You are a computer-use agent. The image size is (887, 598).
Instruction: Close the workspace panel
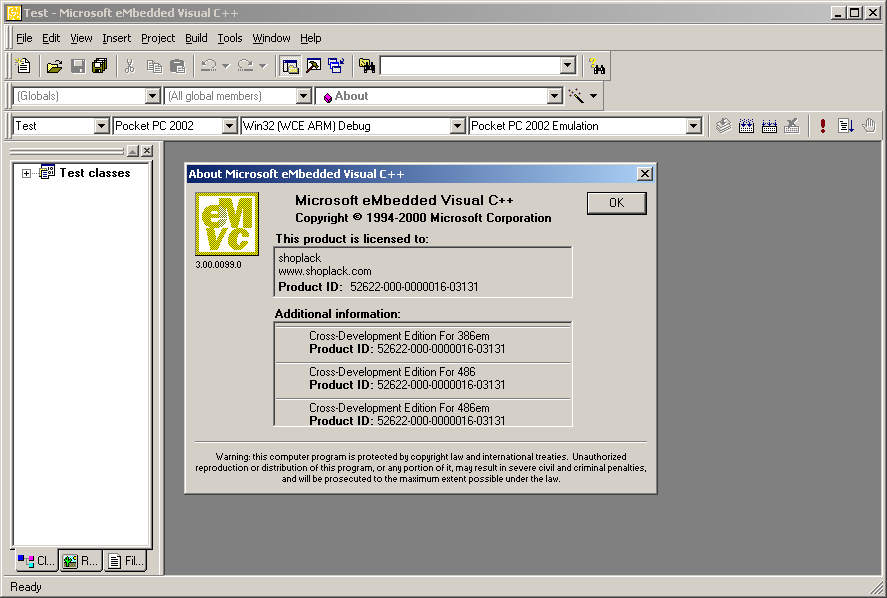coord(147,151)
